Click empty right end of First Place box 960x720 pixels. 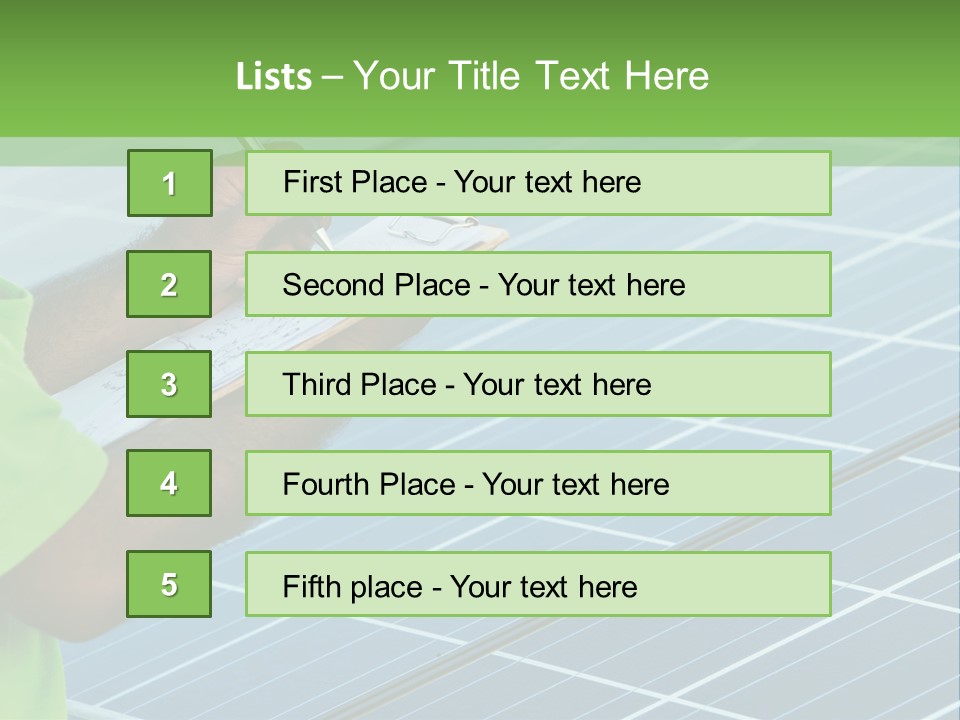point(760,183)
